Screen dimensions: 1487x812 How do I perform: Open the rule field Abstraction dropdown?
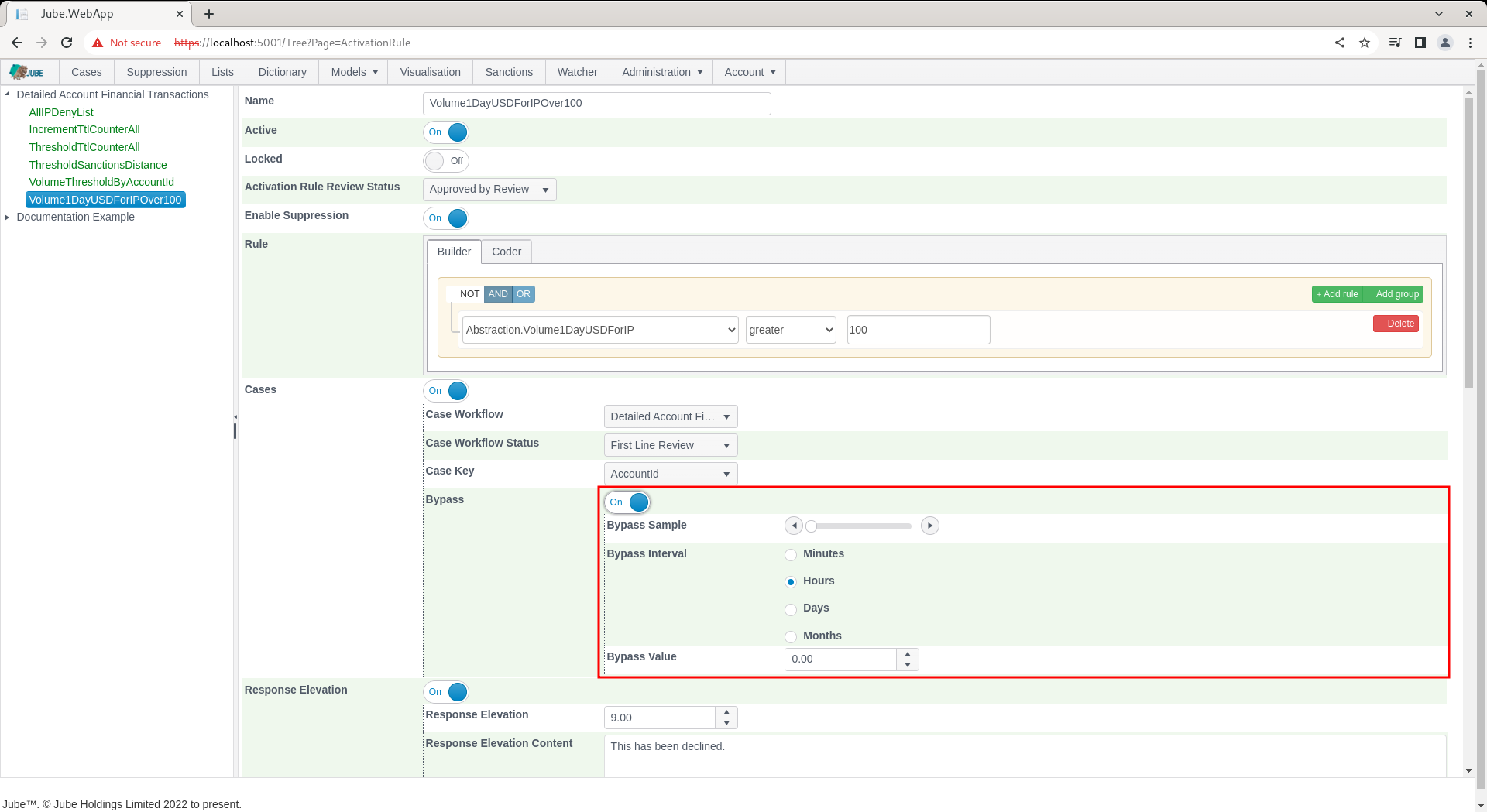pyautogui.click(x=600, y=330)
